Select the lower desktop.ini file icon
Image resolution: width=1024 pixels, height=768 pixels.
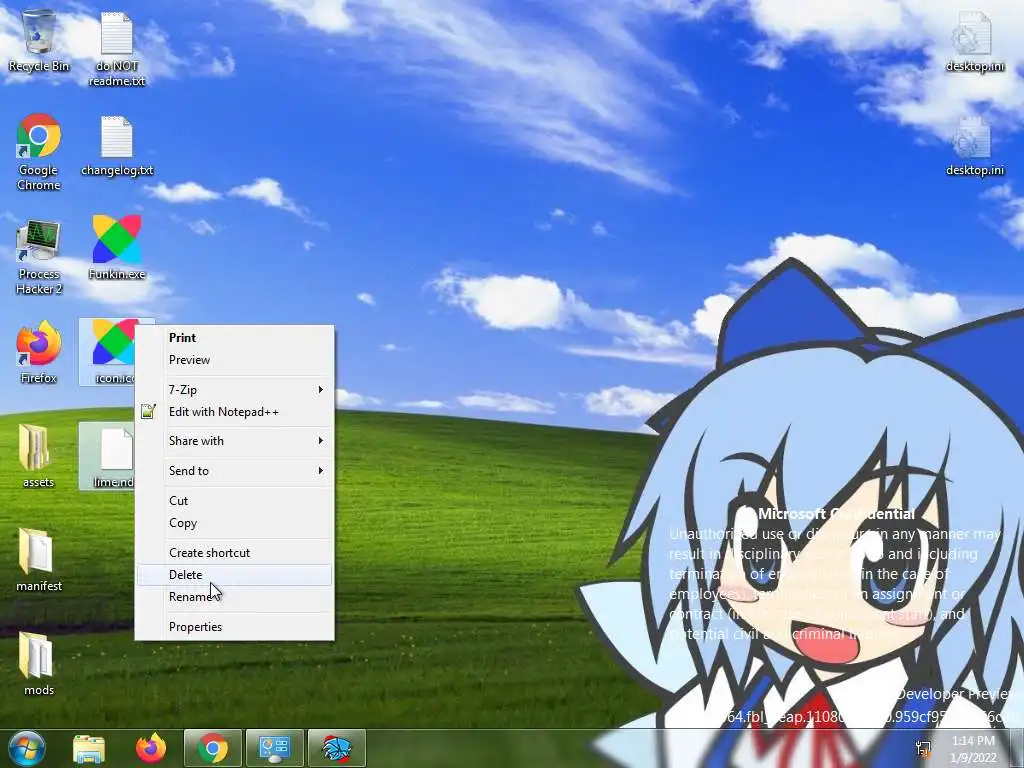coord(974,146)
